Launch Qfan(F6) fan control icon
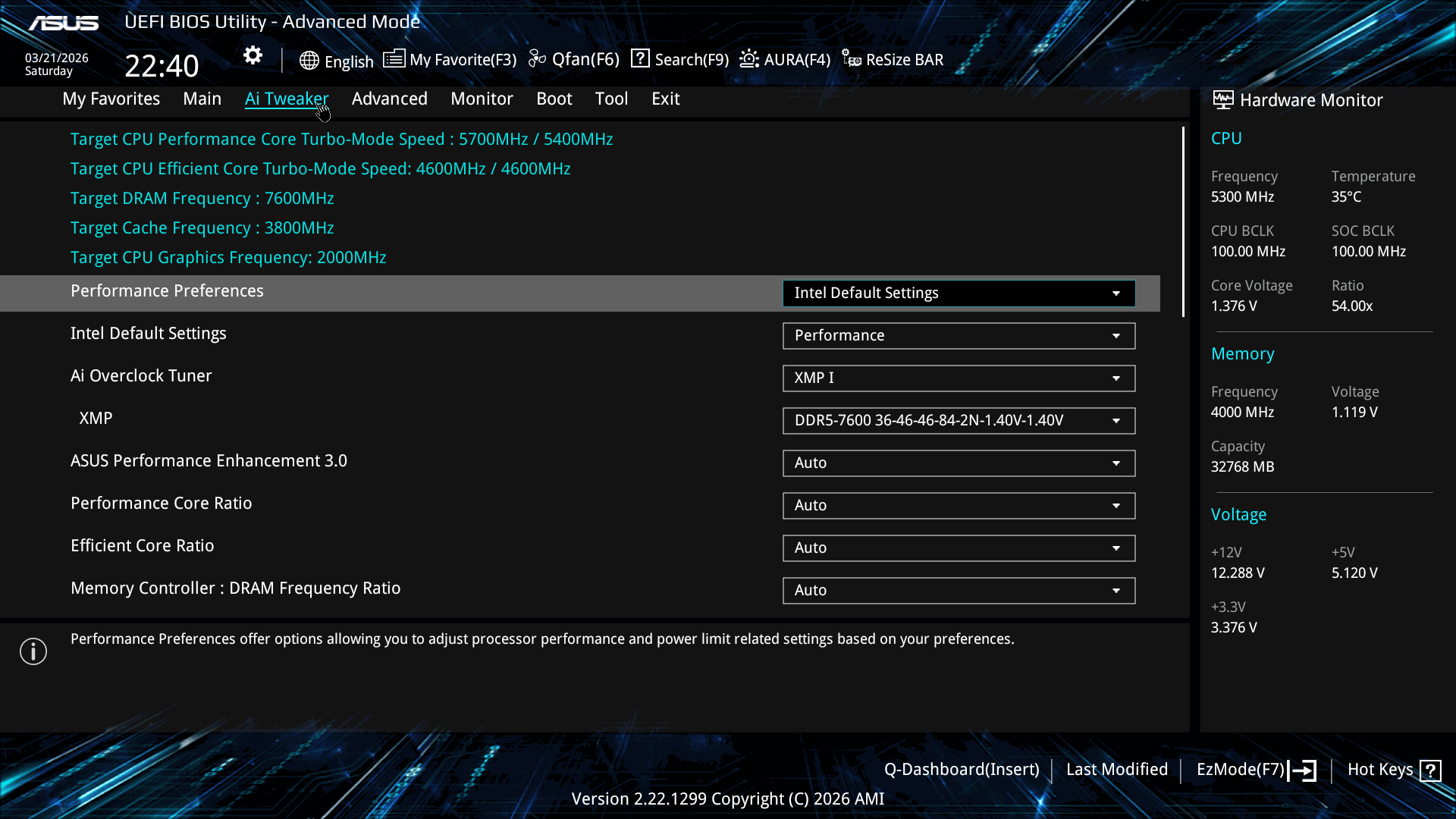 click(x=537, y=59)
